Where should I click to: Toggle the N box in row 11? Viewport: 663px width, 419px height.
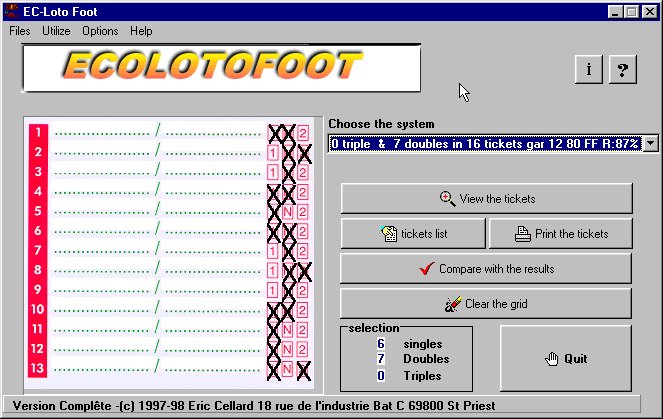[x=288, y=329]
